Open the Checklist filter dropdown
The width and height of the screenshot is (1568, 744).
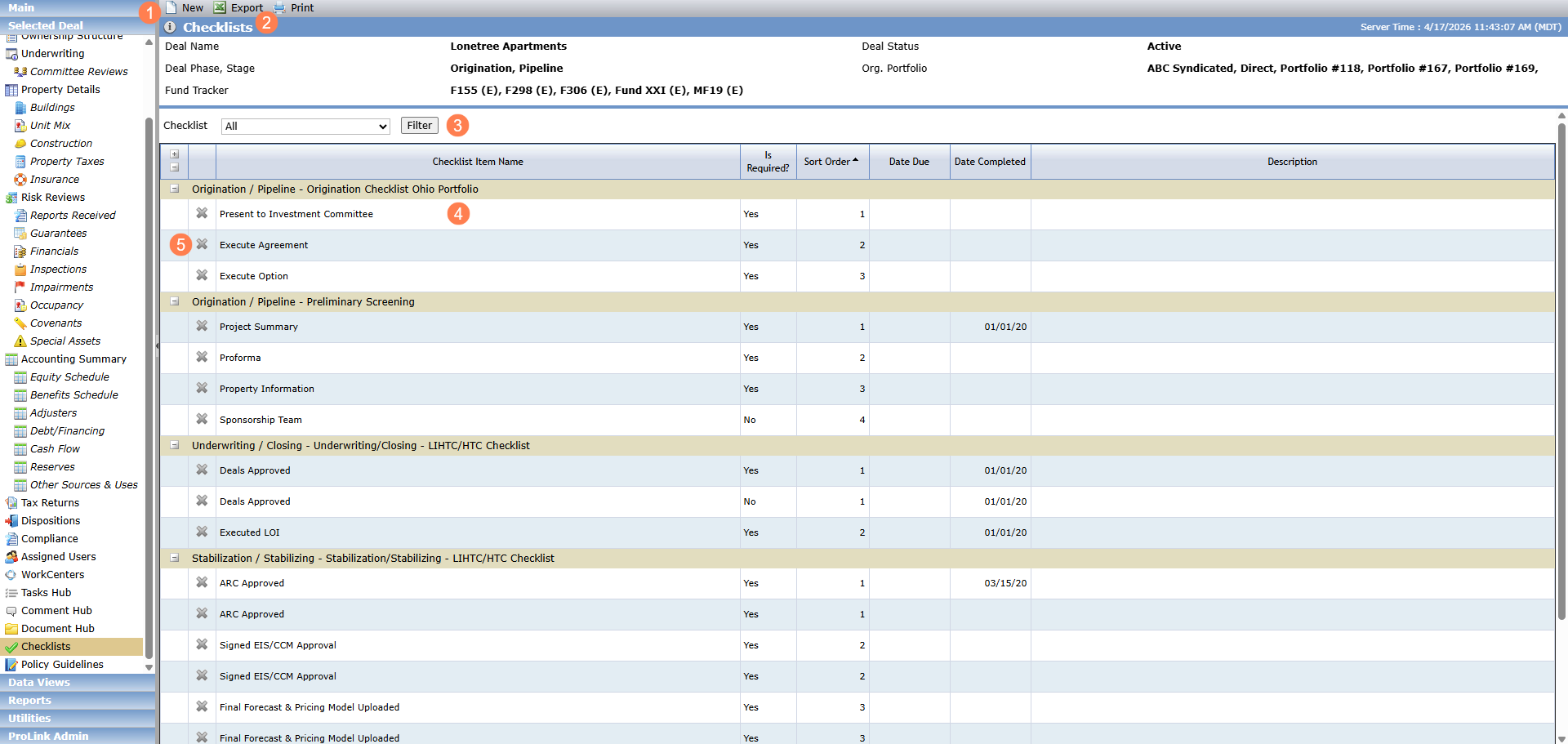pos(305,127)
